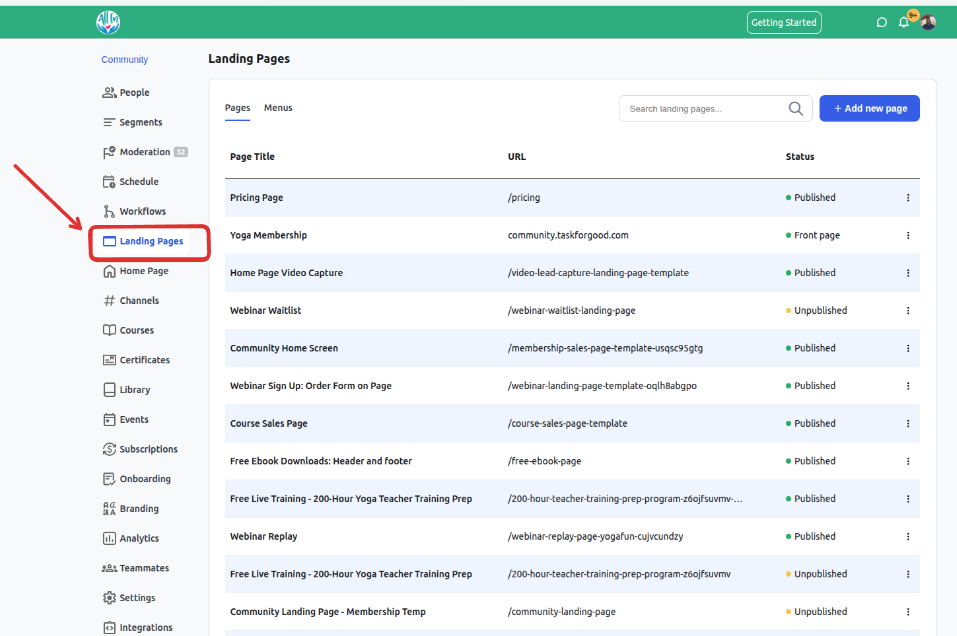Open three-dot menu for Course Sales Page
The width and height of the screenshot is (957, 636).
coord(908,424)
